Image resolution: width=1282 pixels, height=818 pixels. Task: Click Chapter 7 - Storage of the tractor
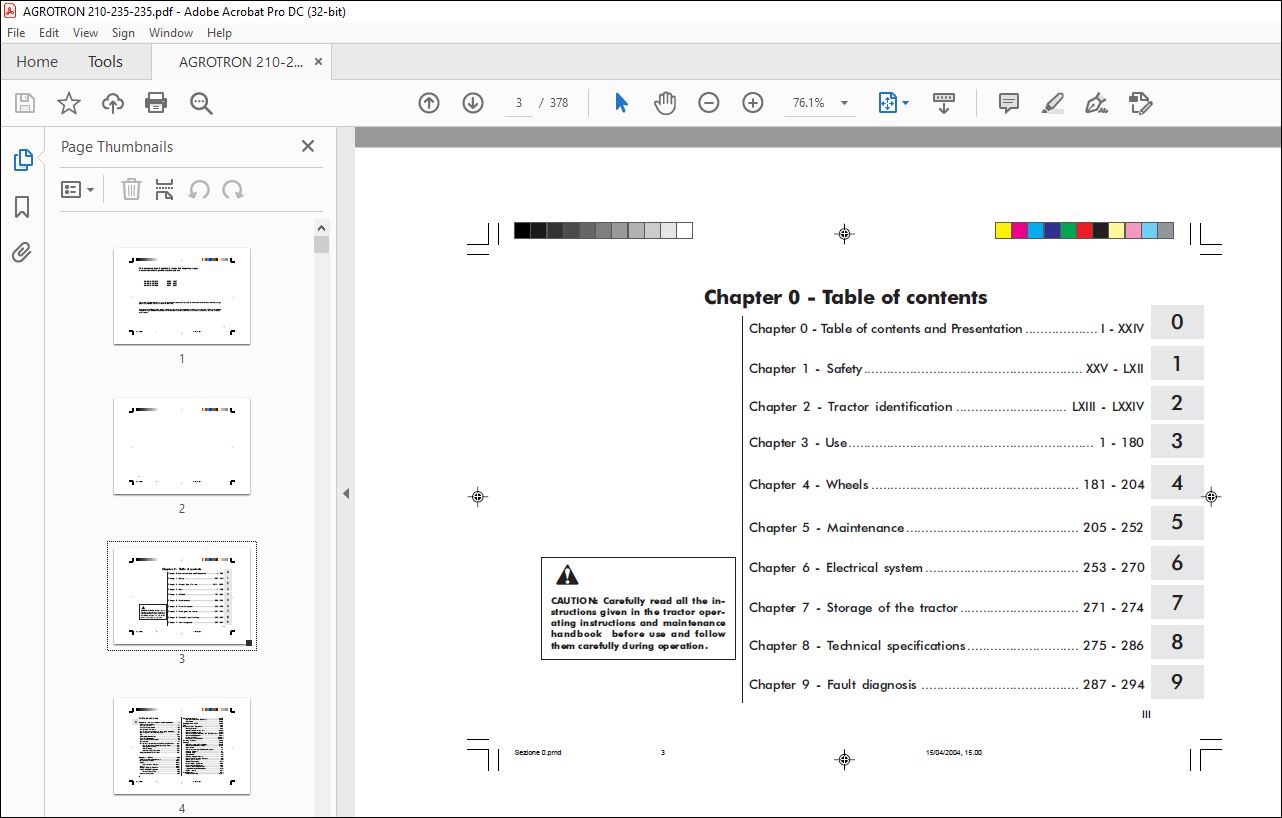[946, 608]
